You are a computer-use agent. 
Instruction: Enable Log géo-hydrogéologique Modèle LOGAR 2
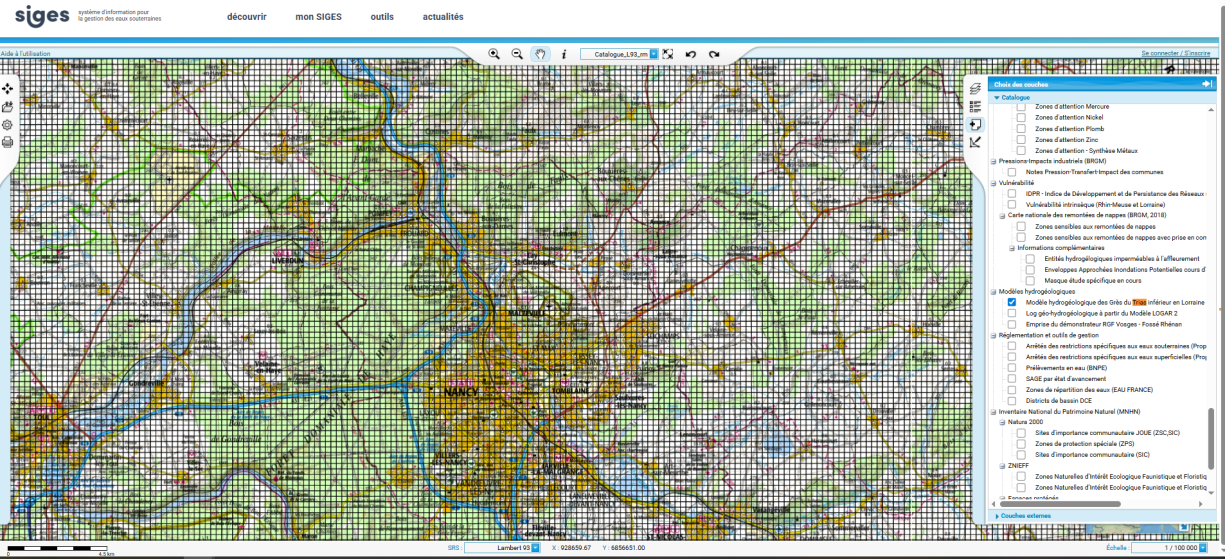point(1012,313)
